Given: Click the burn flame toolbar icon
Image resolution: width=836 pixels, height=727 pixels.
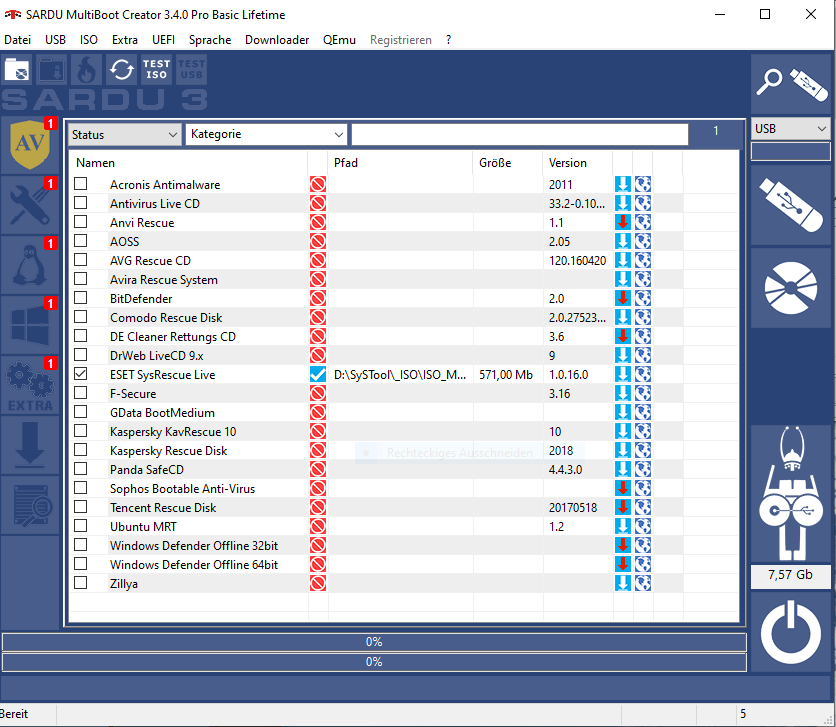Looking at the screenshot, I should click(x=86, y=69).
